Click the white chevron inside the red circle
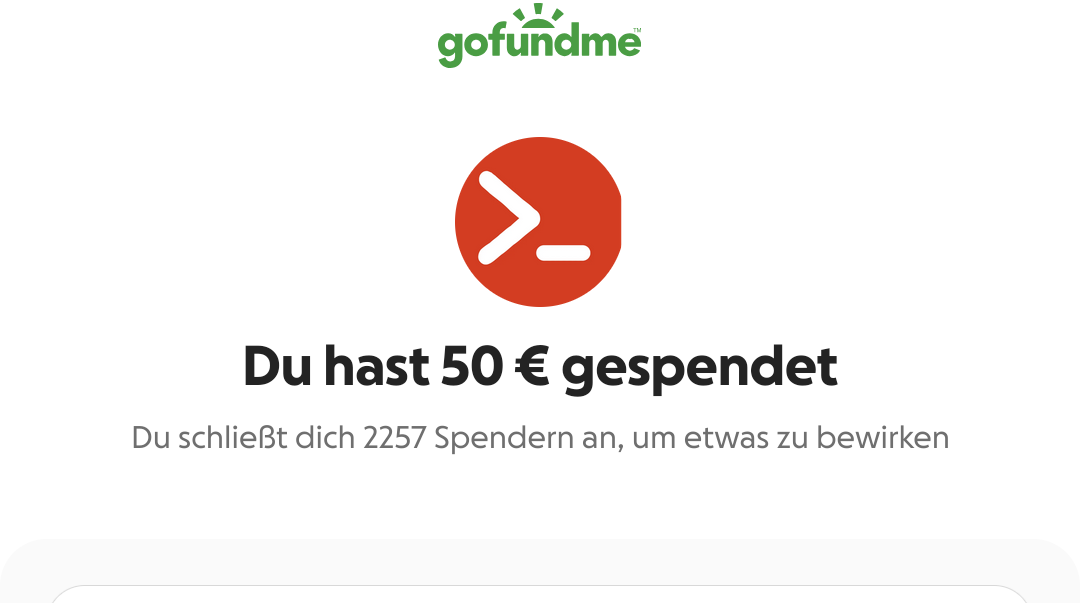The width and height of the screenshot is (1080, 603). point(509,218)
